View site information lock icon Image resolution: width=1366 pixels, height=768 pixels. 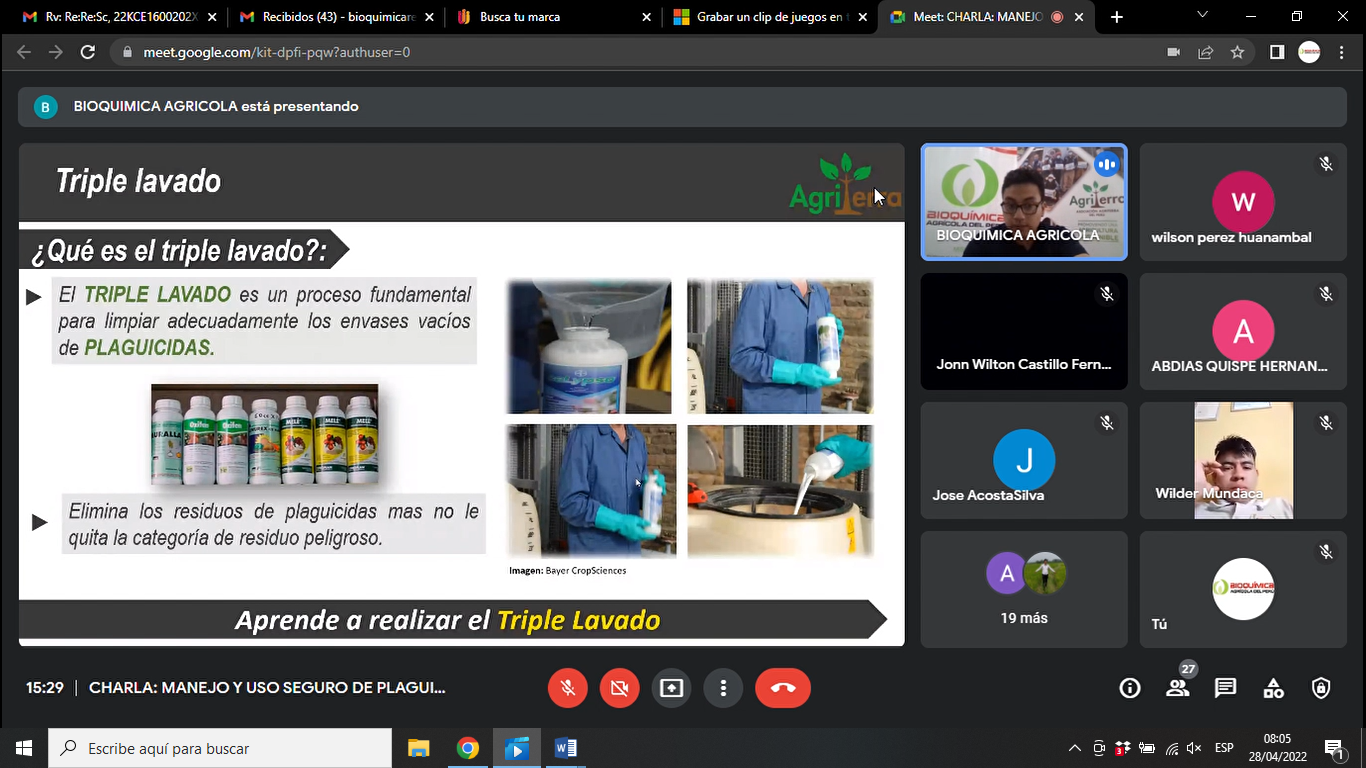coord(127,52)
